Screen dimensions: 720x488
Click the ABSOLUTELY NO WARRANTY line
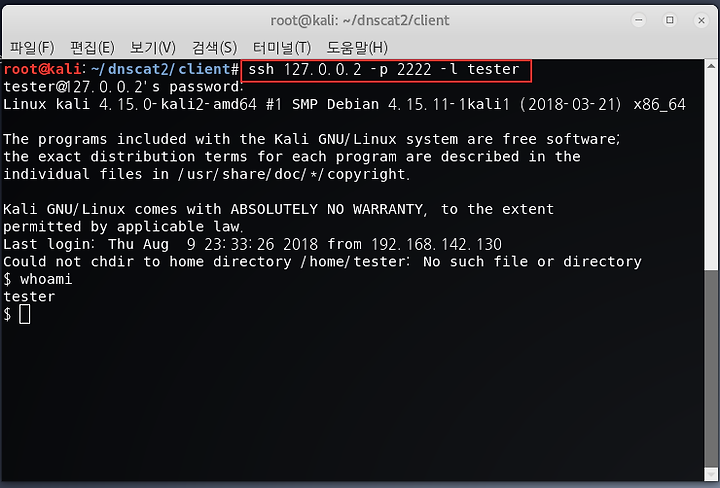(x=278, y=209)
